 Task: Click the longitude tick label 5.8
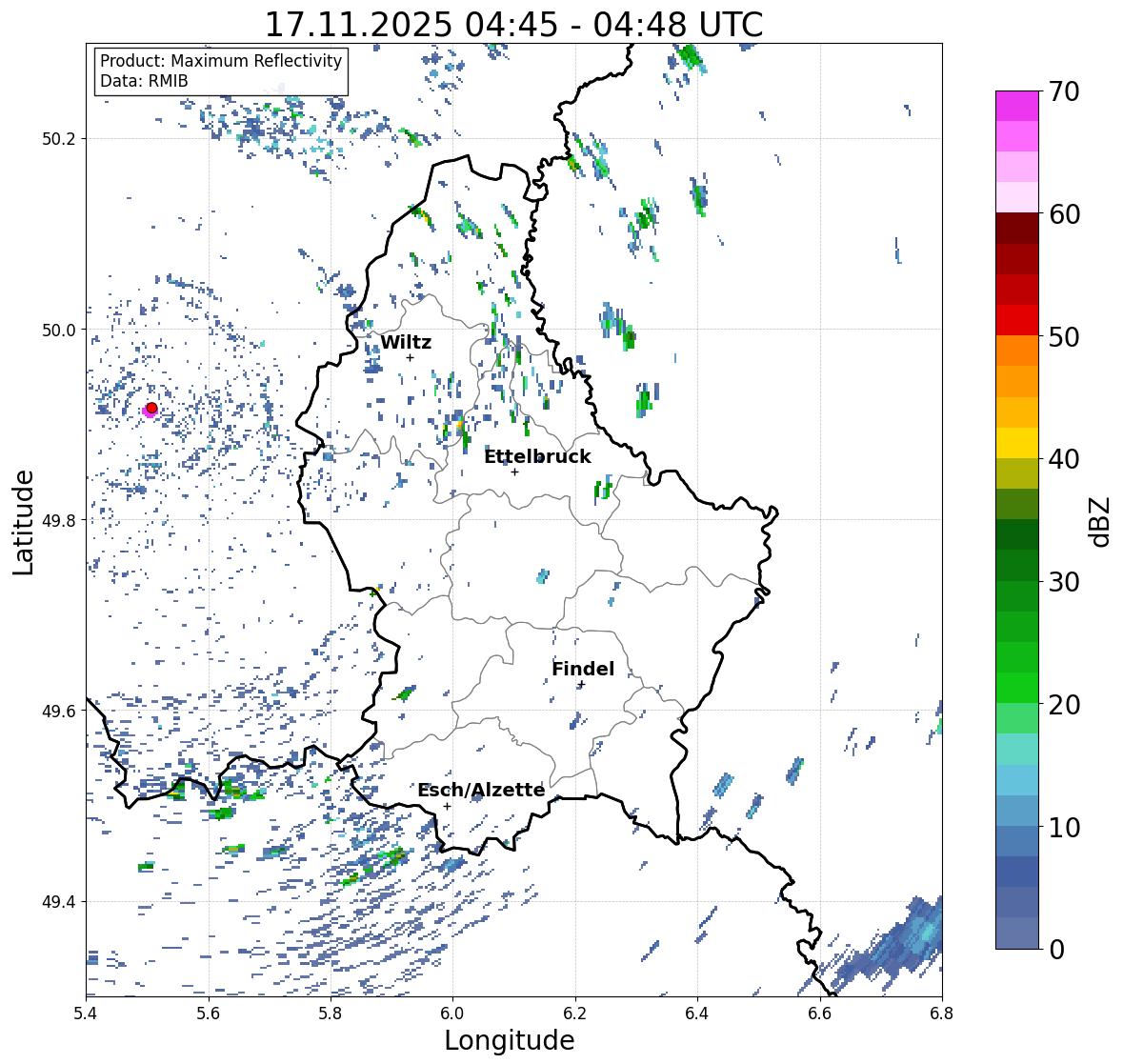click(331, 1013)
